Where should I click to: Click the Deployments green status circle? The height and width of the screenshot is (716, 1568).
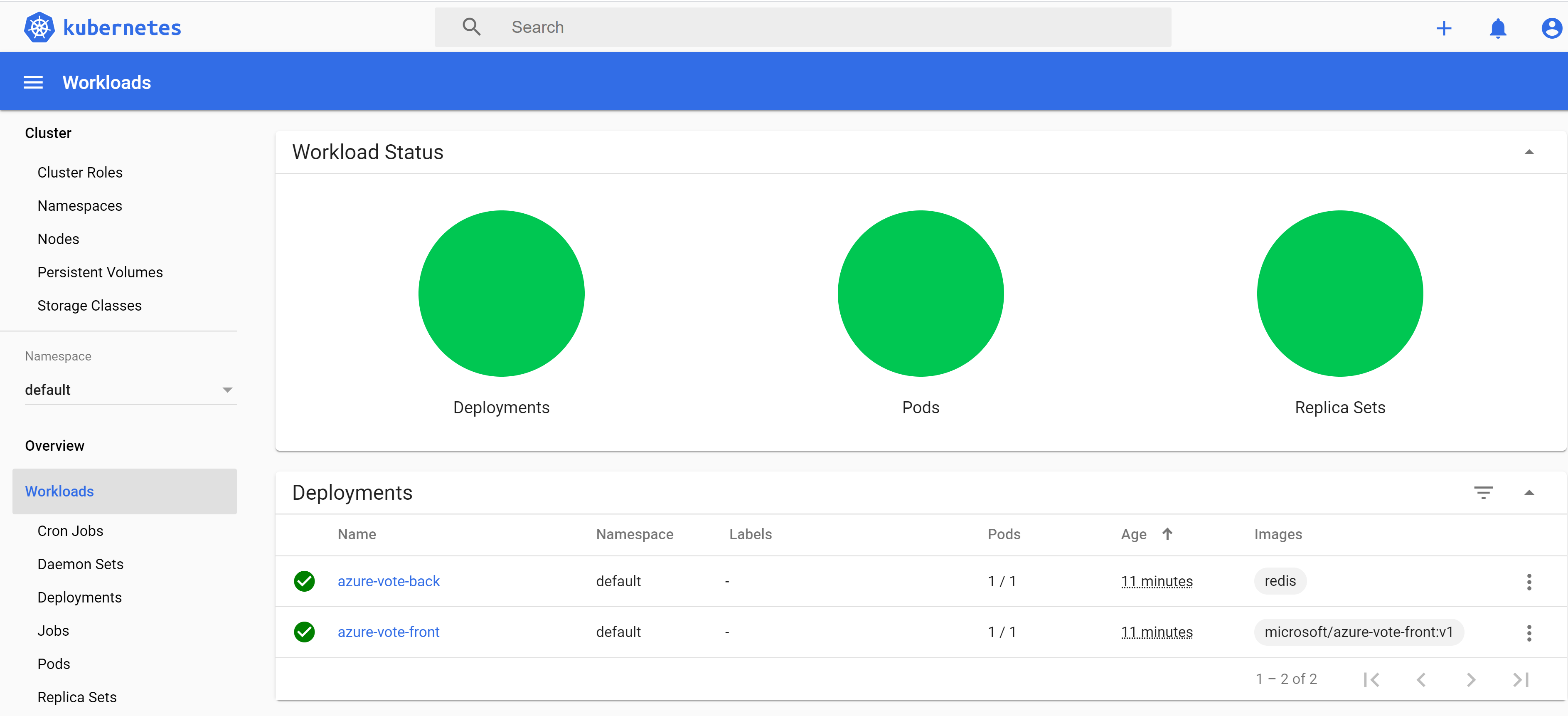coord(501,294)
